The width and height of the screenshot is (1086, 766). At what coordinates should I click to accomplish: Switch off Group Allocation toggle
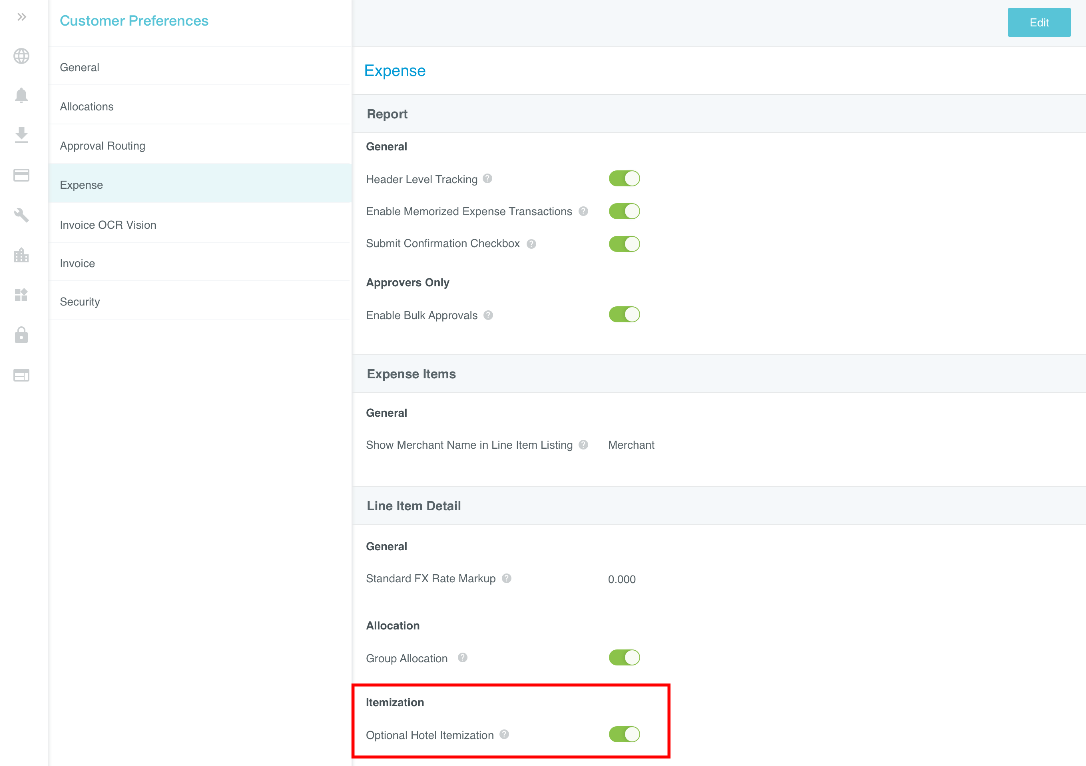[624, 658]
